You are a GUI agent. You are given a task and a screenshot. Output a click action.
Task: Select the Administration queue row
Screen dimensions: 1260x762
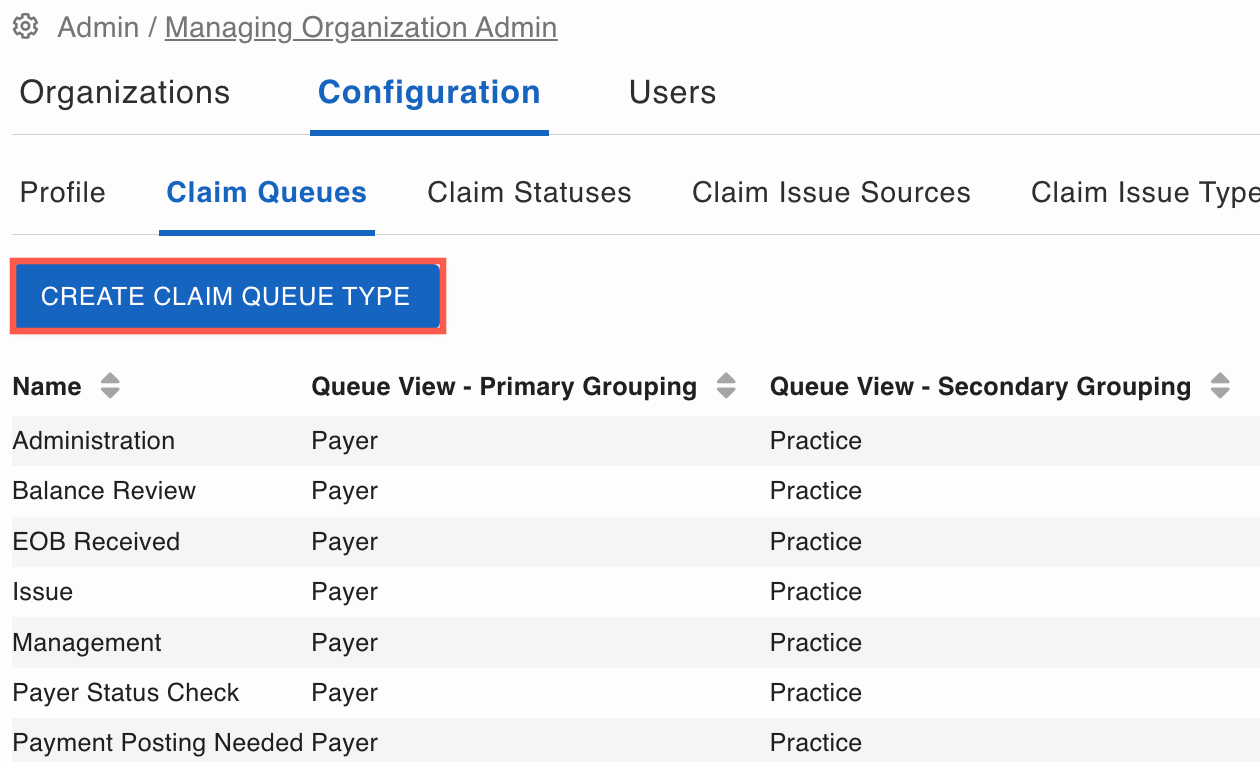(x=94, y=441)
